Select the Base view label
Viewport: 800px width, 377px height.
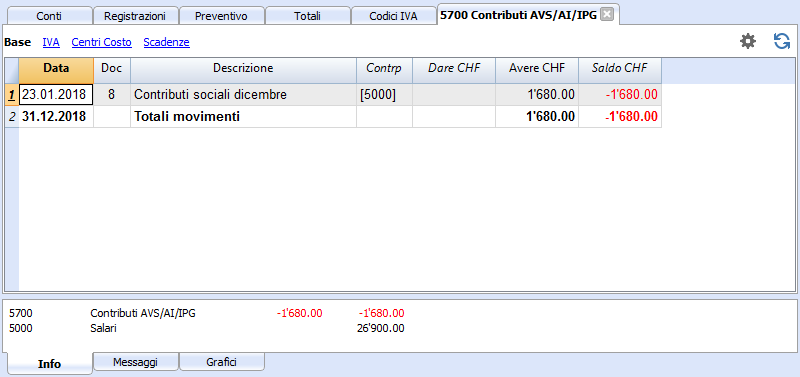tap(17, 42)
